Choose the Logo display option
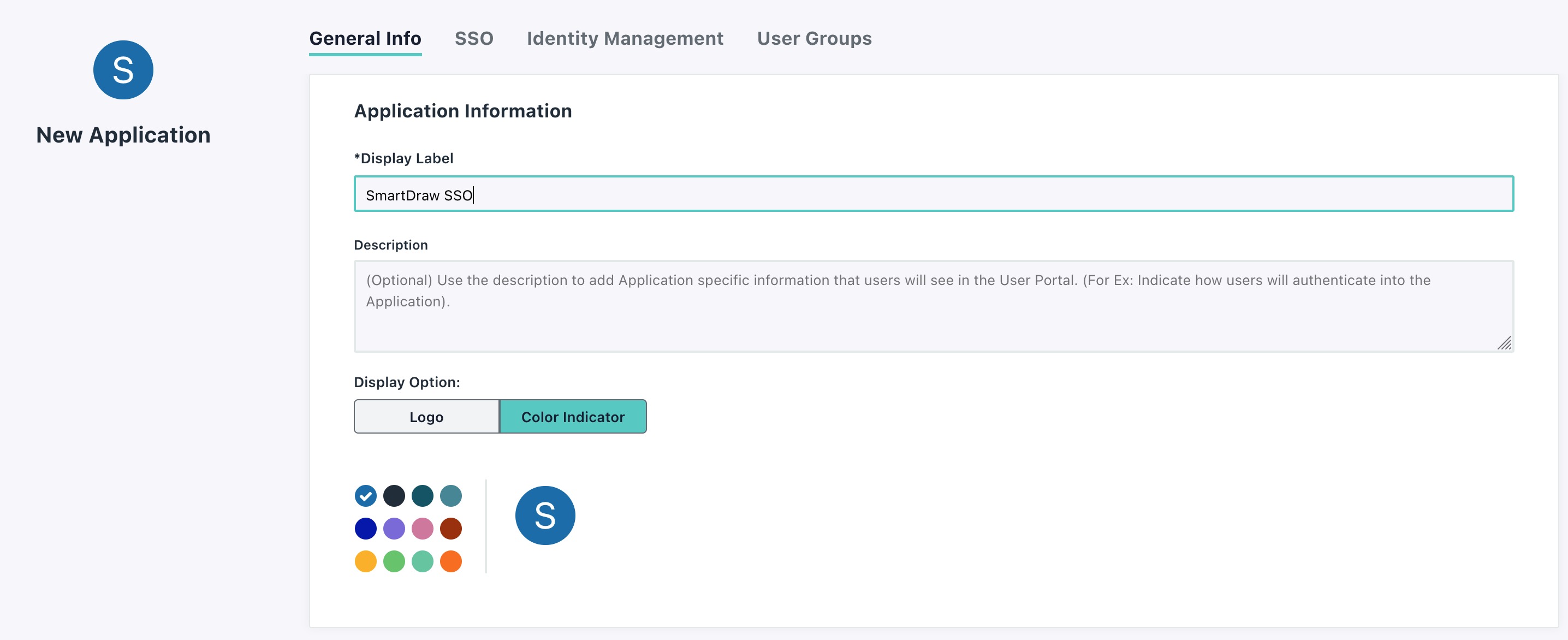This screenshot has height=640, width=1568. click(426, 417)
